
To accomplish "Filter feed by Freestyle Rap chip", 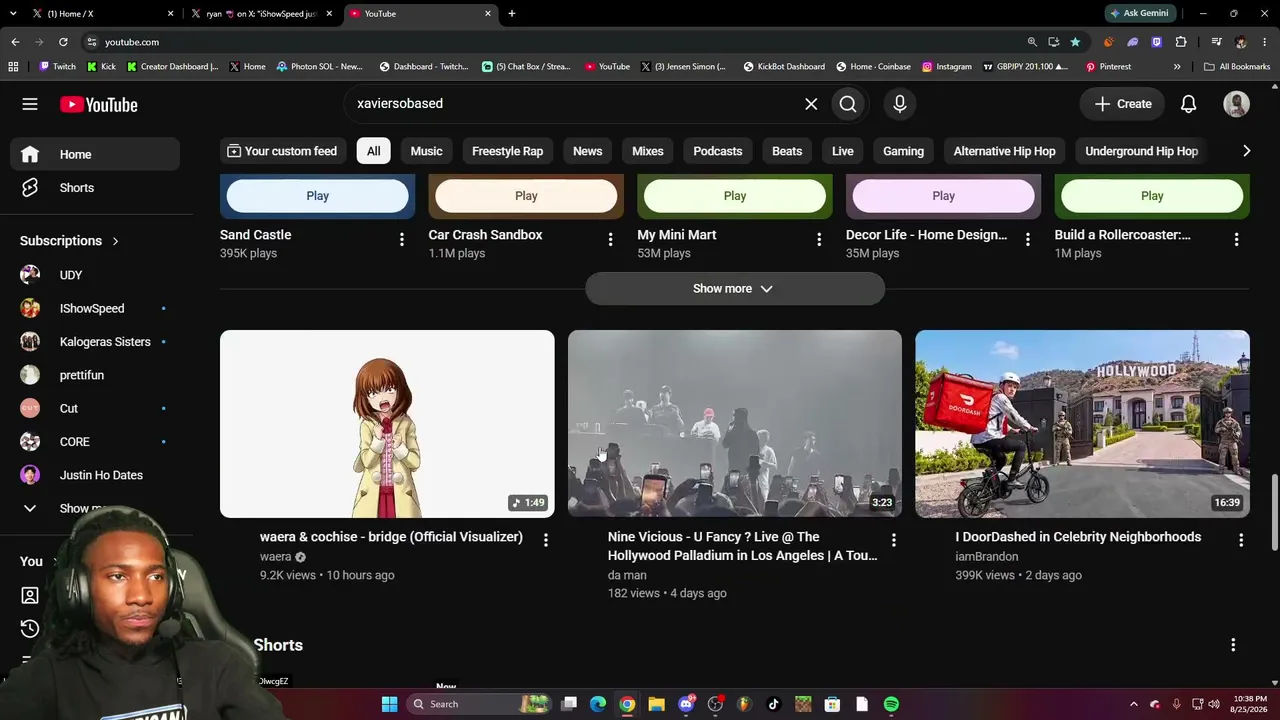I will pos(507,151).
